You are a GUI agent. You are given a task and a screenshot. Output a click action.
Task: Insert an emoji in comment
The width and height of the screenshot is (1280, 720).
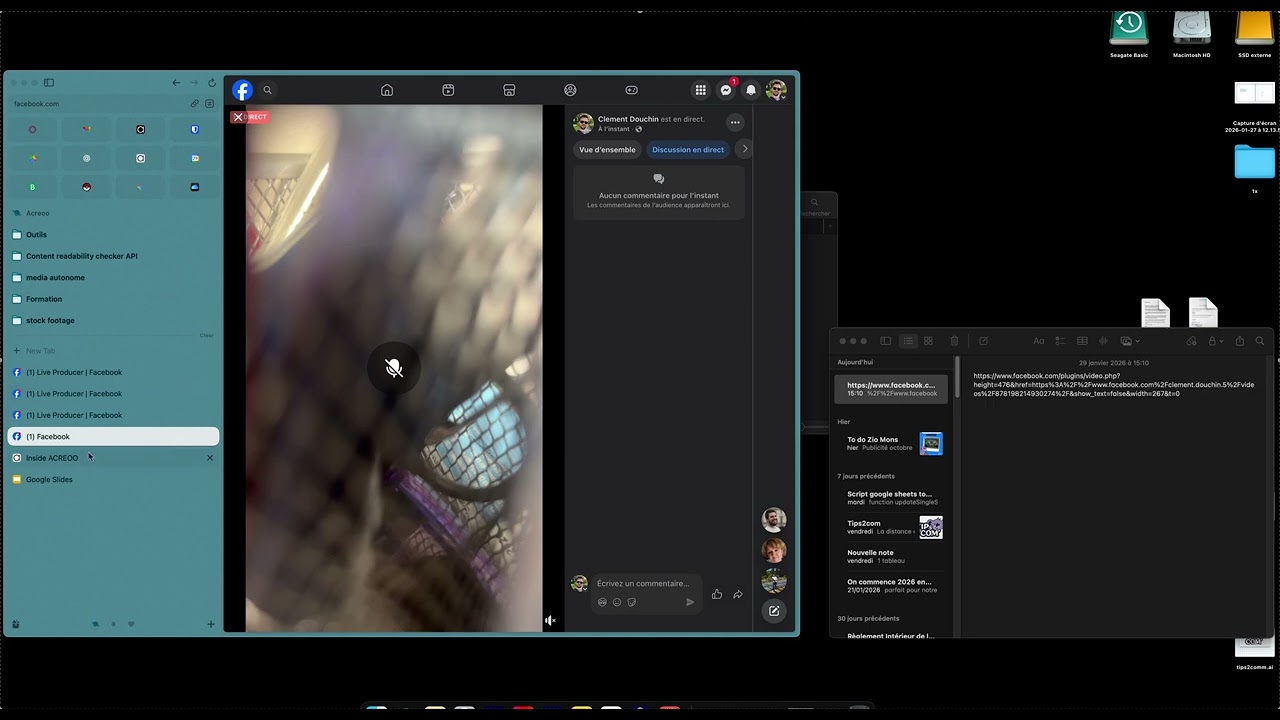[x=617, y=602]
